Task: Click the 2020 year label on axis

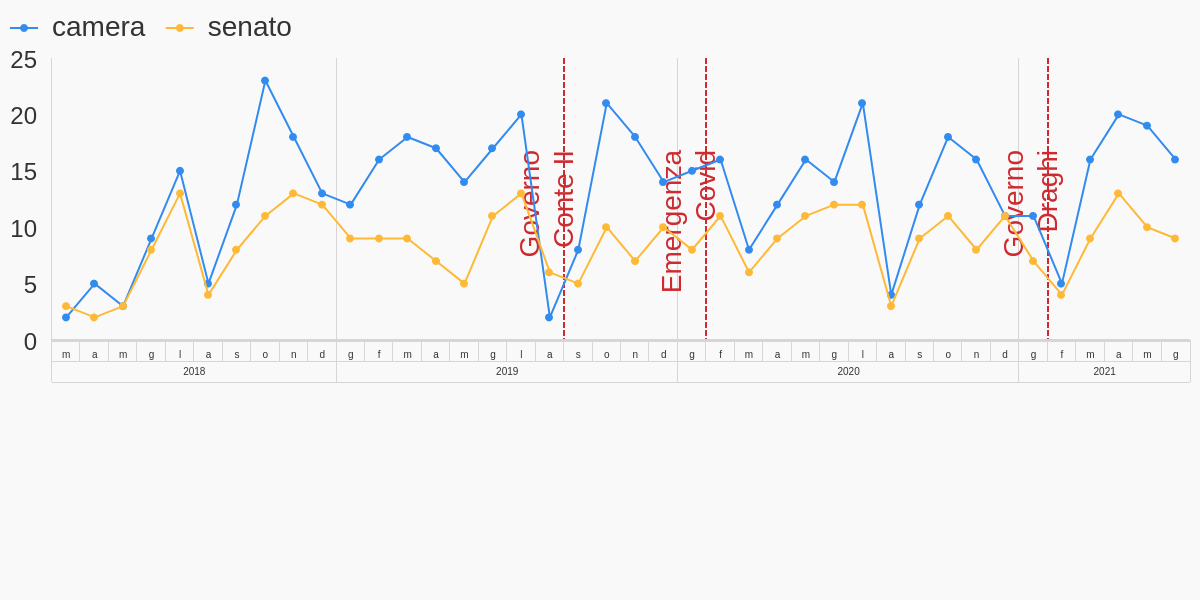Action: [848, 372]
